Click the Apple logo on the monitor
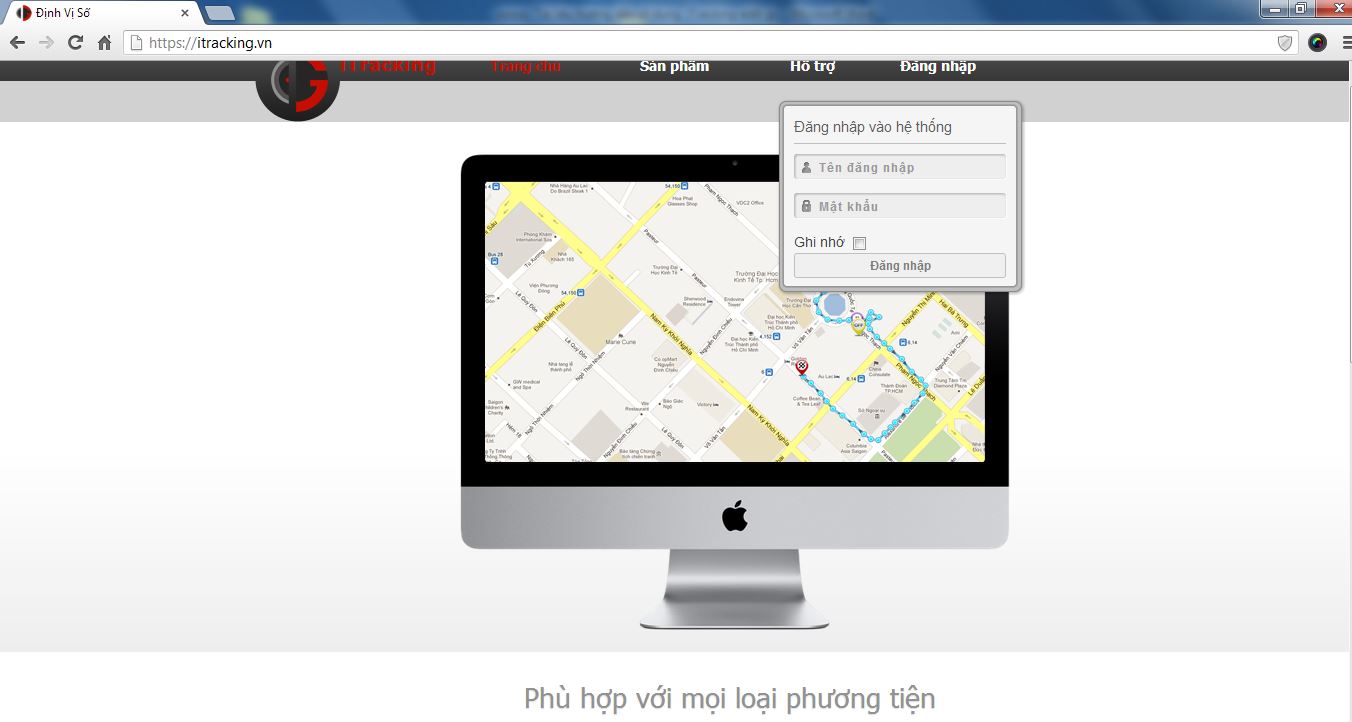Image resolution: width=1352 pixels, height=722 pixels. tap(735, 517)
